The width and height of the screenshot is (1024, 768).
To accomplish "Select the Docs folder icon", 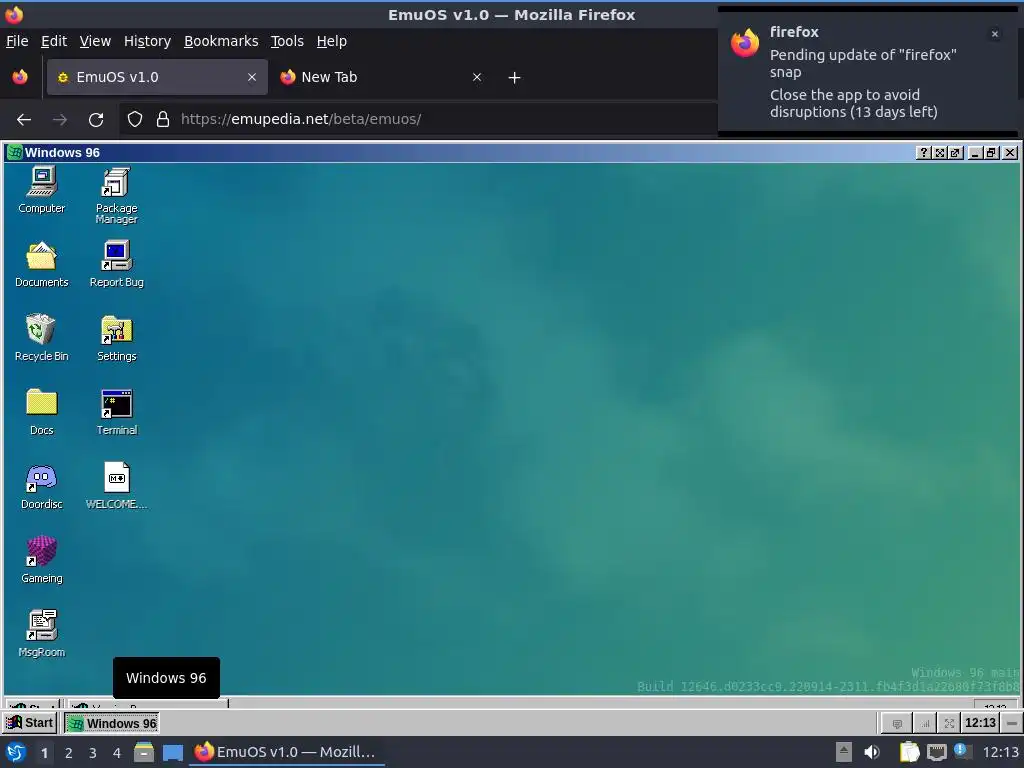I will point(41,411).
